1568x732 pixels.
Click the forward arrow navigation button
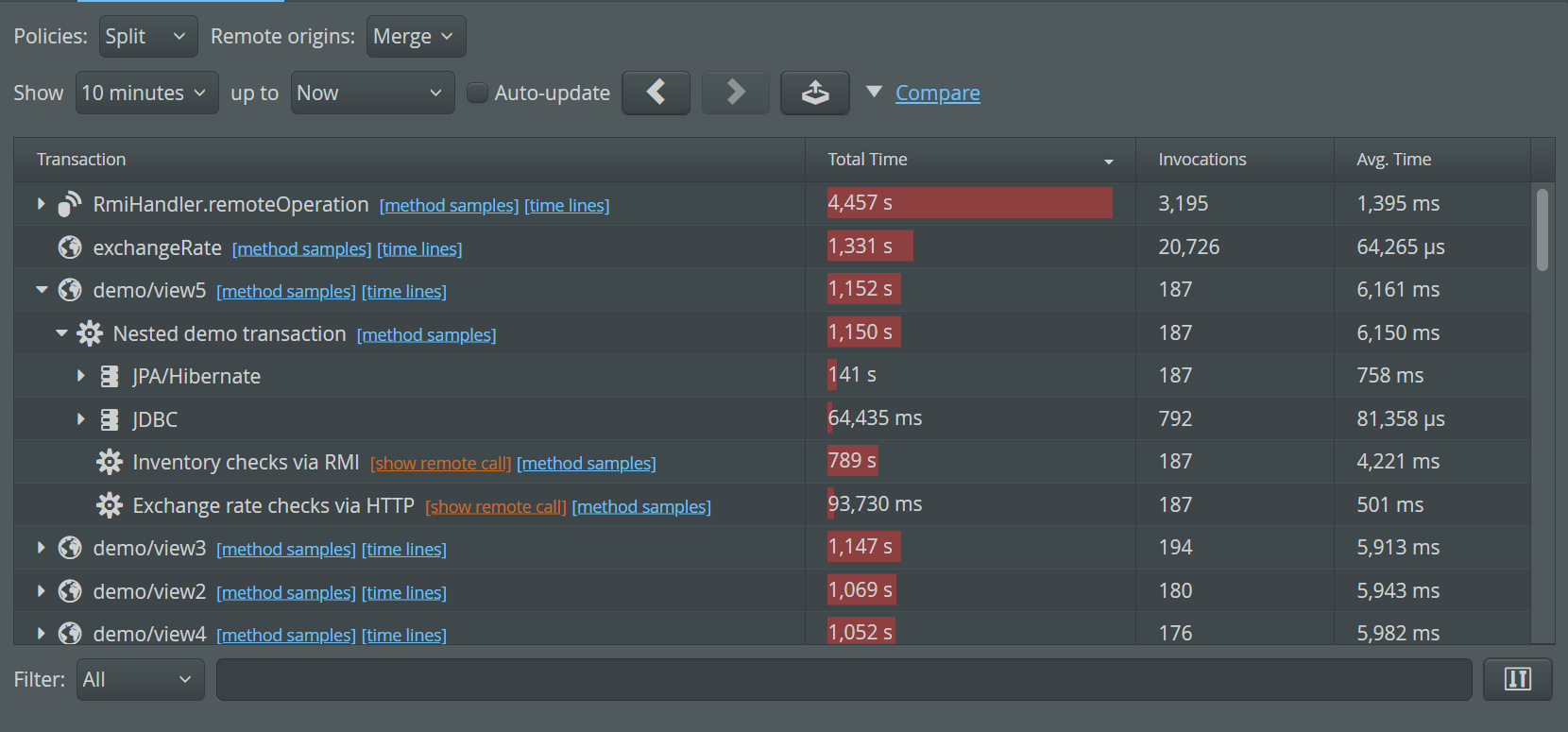click(x=735, y=93)
